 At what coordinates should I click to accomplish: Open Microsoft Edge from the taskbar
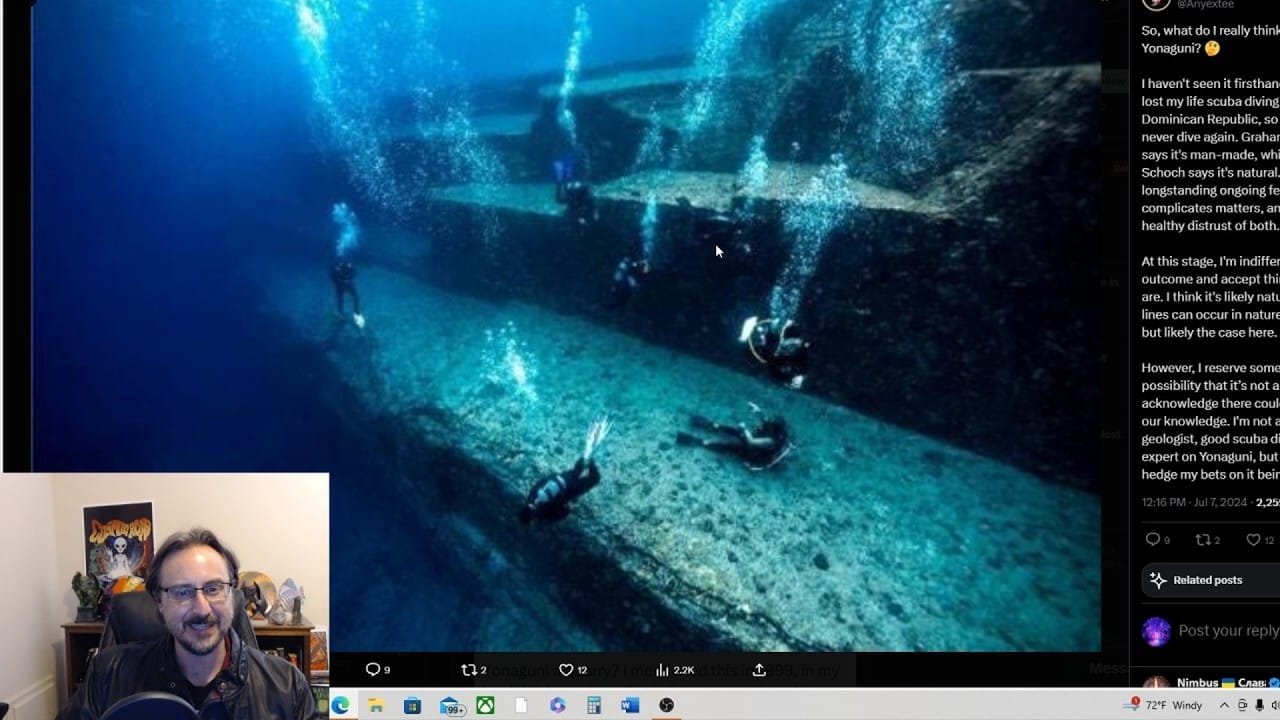(340, 705)
